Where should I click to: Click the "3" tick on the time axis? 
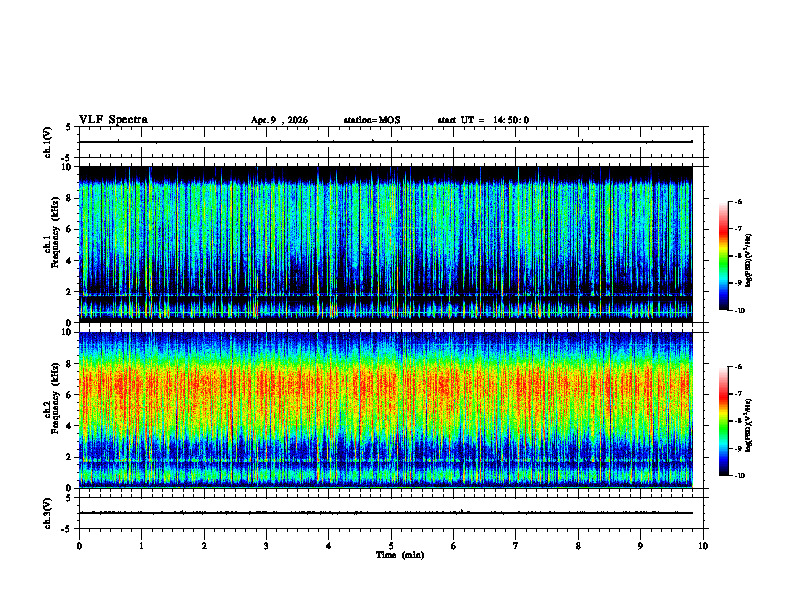266,546
